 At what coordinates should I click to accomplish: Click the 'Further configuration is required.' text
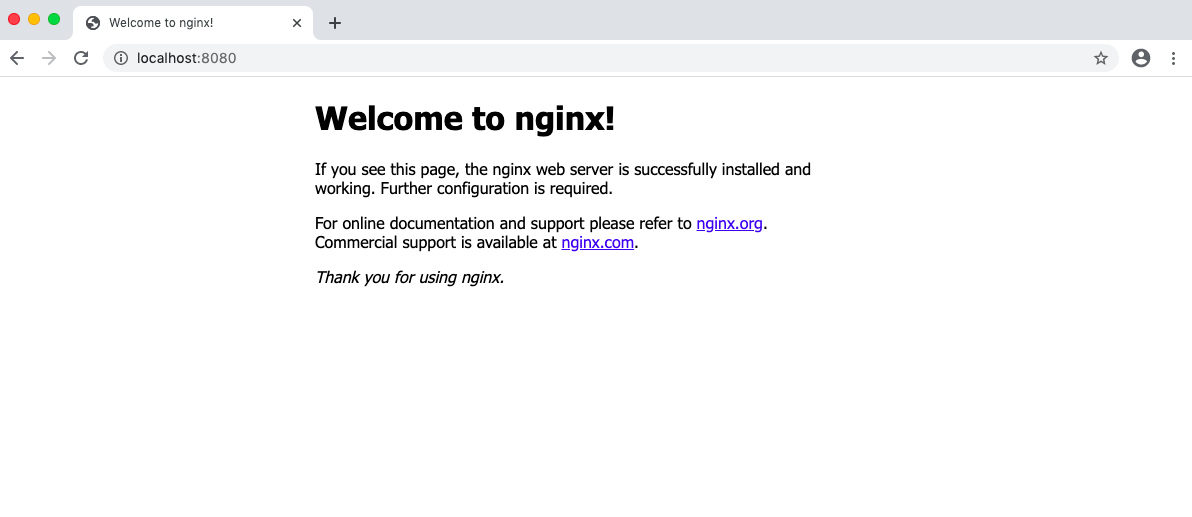tap(496, 188)
